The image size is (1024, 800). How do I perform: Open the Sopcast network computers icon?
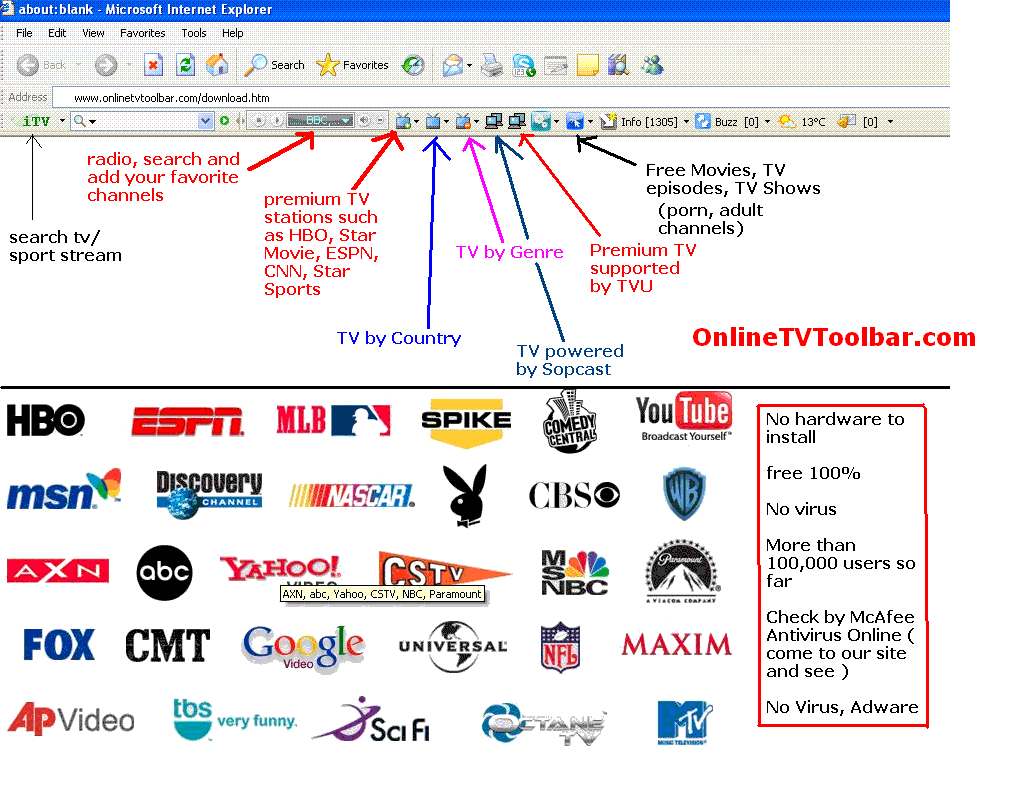(494, 121)
